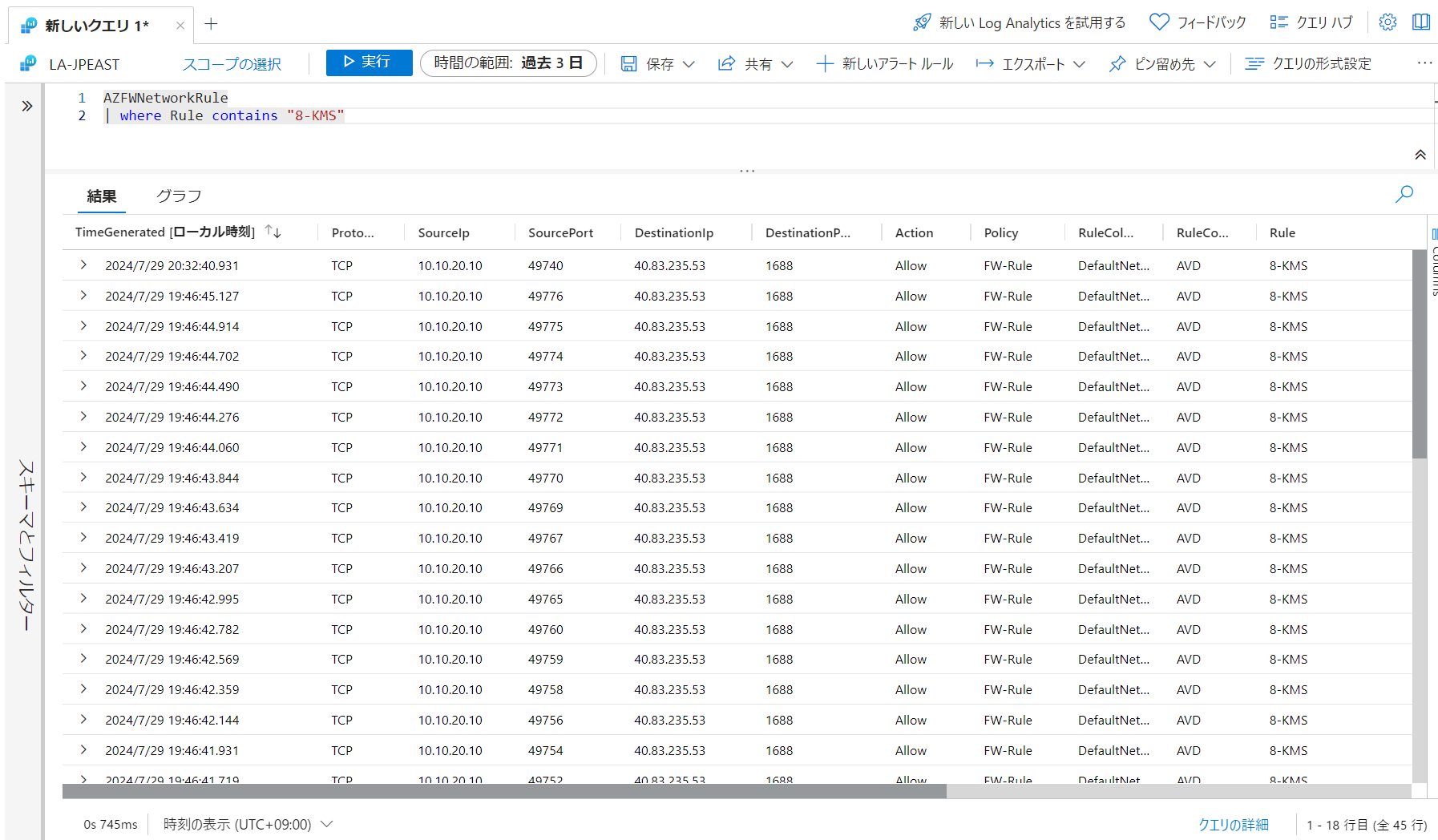This screenshot has height=840, width=1438.
Task: Click the LA-JPEAST workspace name
Action: point(84,64)
